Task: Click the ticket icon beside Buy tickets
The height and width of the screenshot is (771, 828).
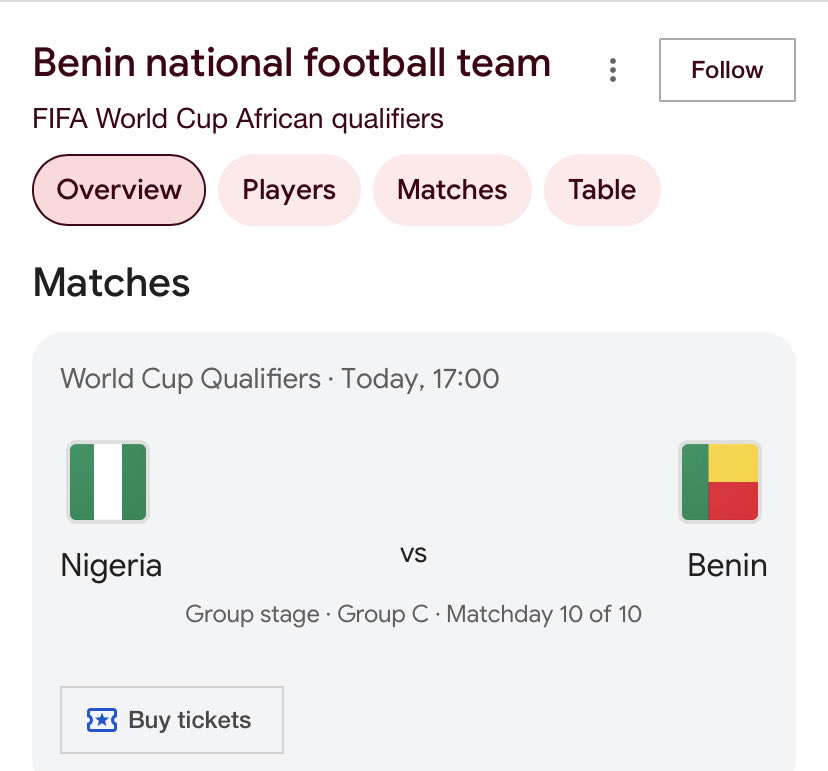Action: click(102, 720)
